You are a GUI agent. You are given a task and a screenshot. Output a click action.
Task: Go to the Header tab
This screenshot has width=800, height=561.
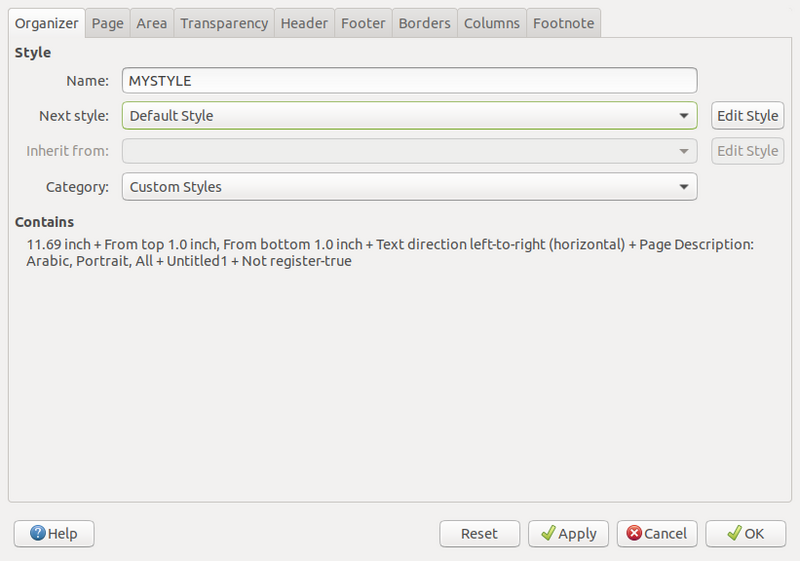[x=304, y=23]
